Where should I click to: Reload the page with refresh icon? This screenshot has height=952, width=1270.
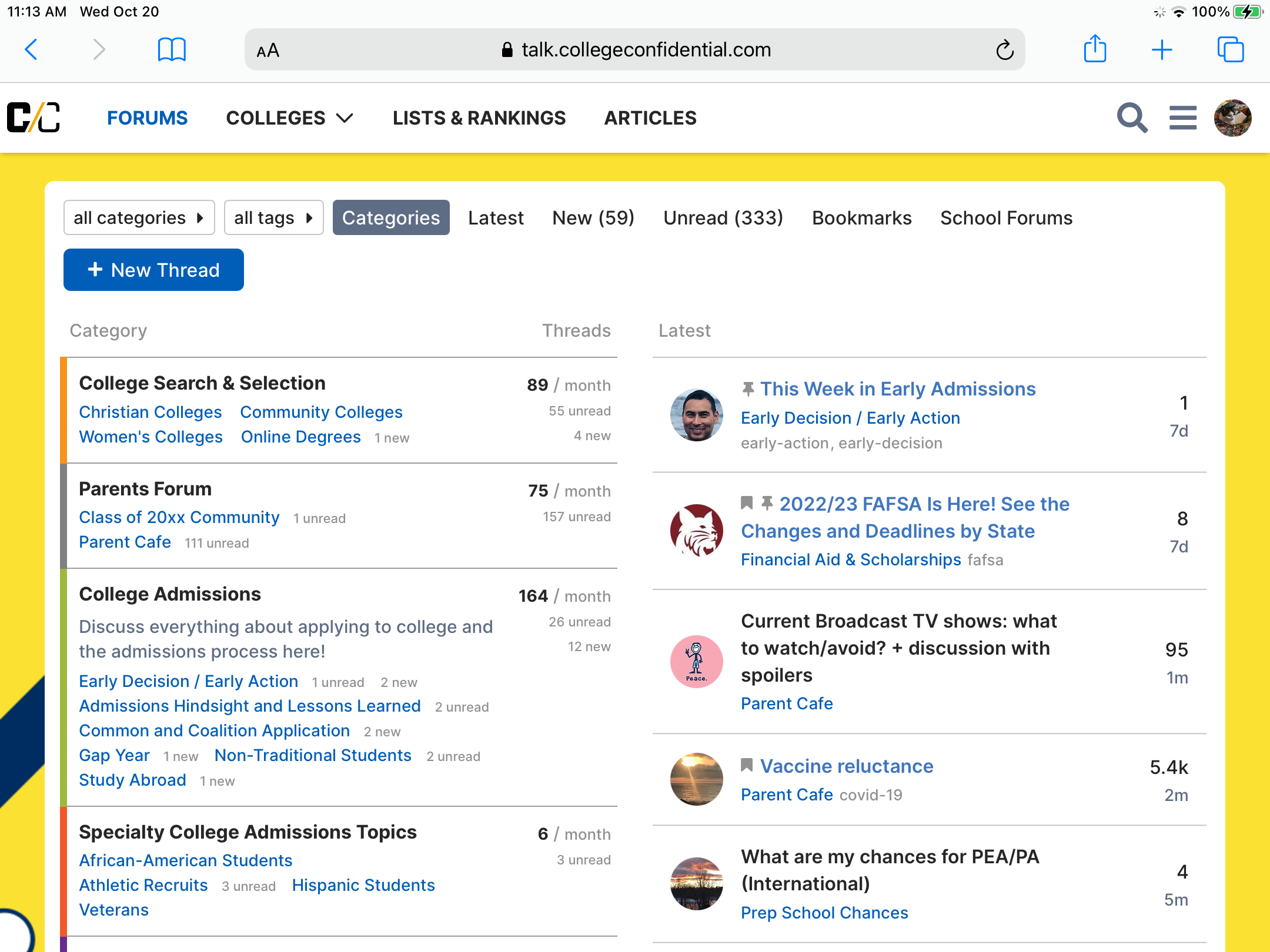1004,50
